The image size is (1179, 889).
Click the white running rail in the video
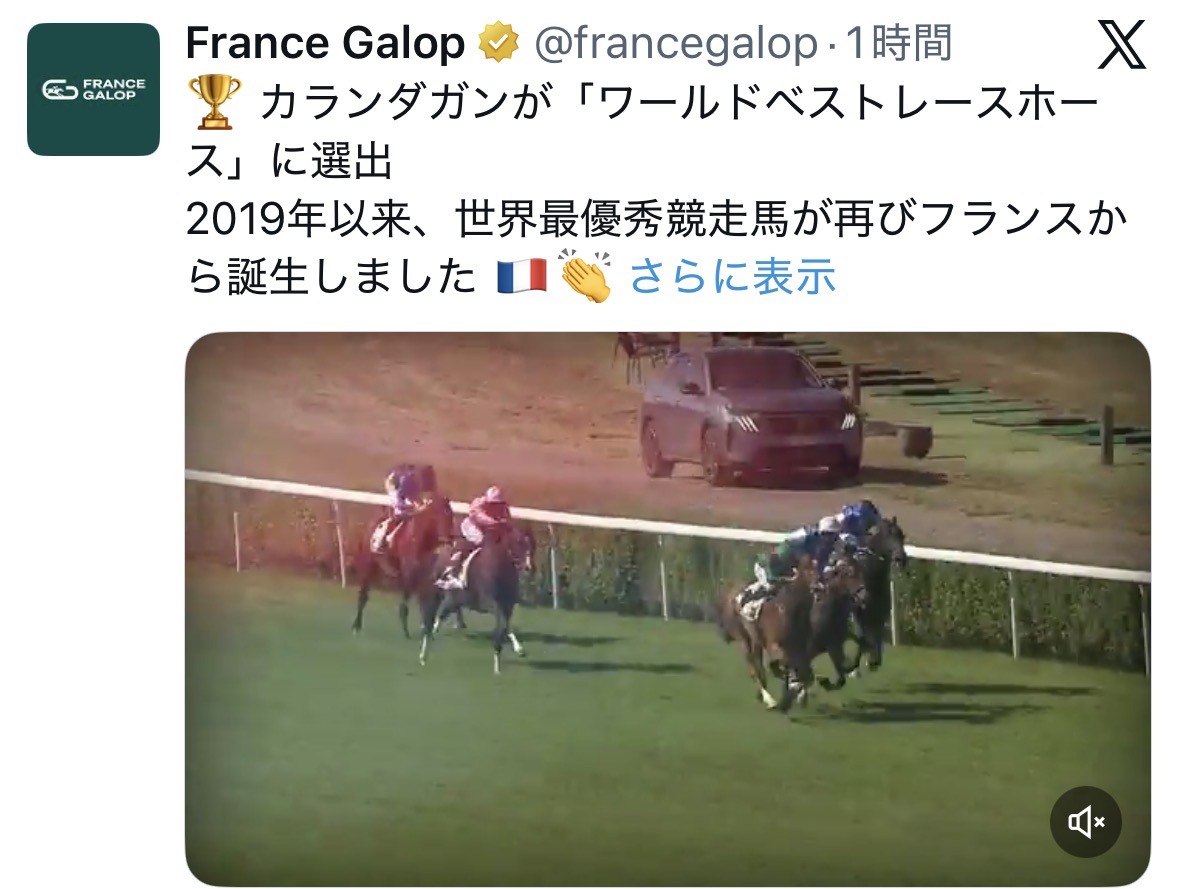(668, 525)
